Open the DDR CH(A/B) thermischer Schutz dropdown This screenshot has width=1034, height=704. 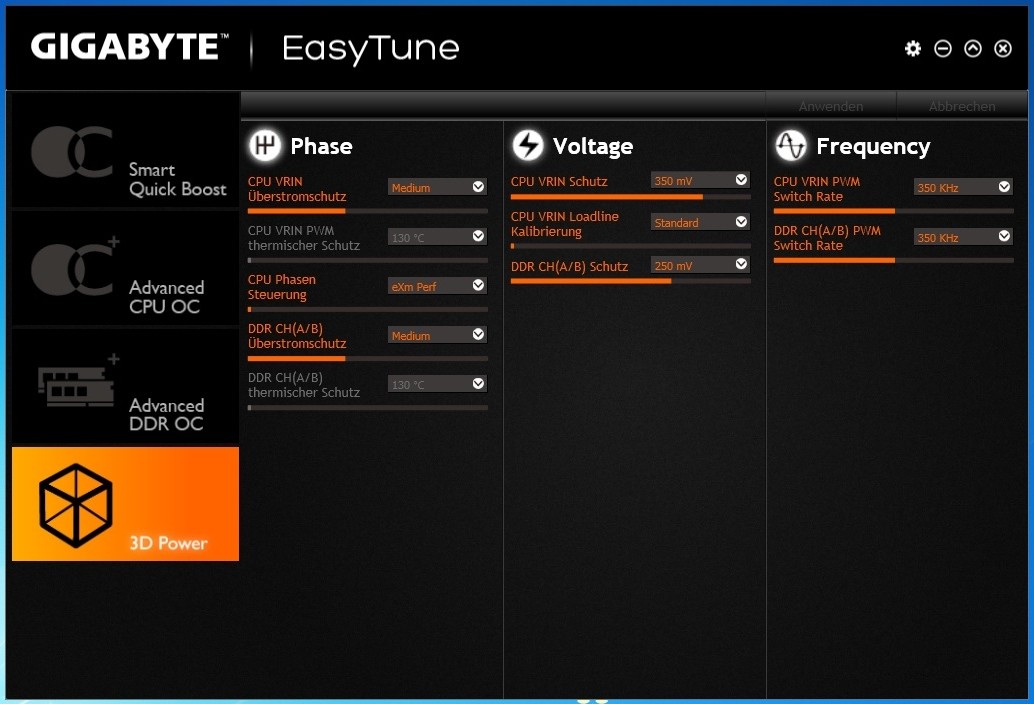pyautogui.click(x=437, y=384)
